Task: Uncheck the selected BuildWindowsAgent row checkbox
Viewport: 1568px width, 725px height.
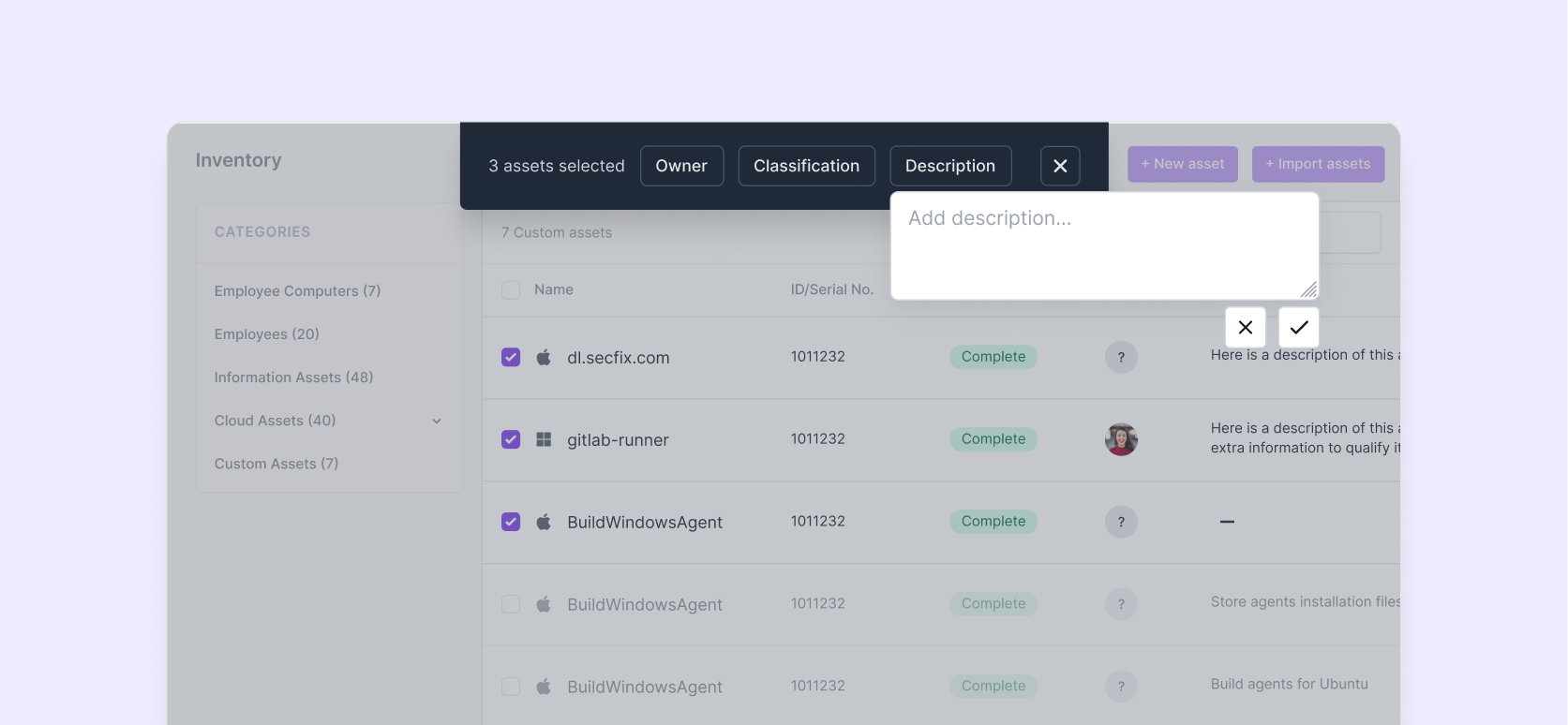Action: [x=511, y=522]
